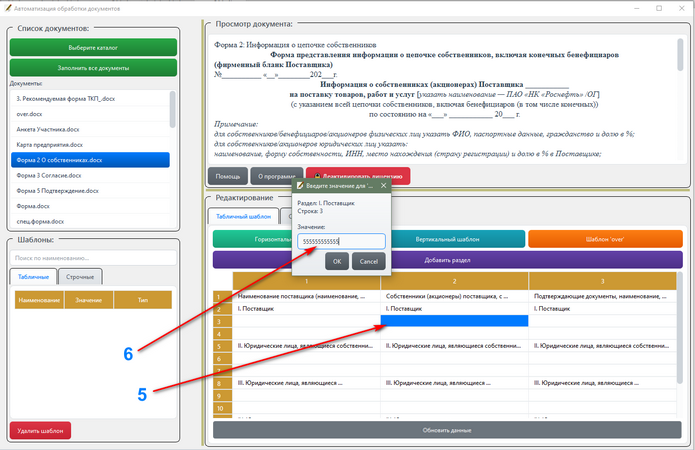The width and height of the screenshot is (695, 450).
Task: Click Наименование column header
Action: (x=39, y=300)
